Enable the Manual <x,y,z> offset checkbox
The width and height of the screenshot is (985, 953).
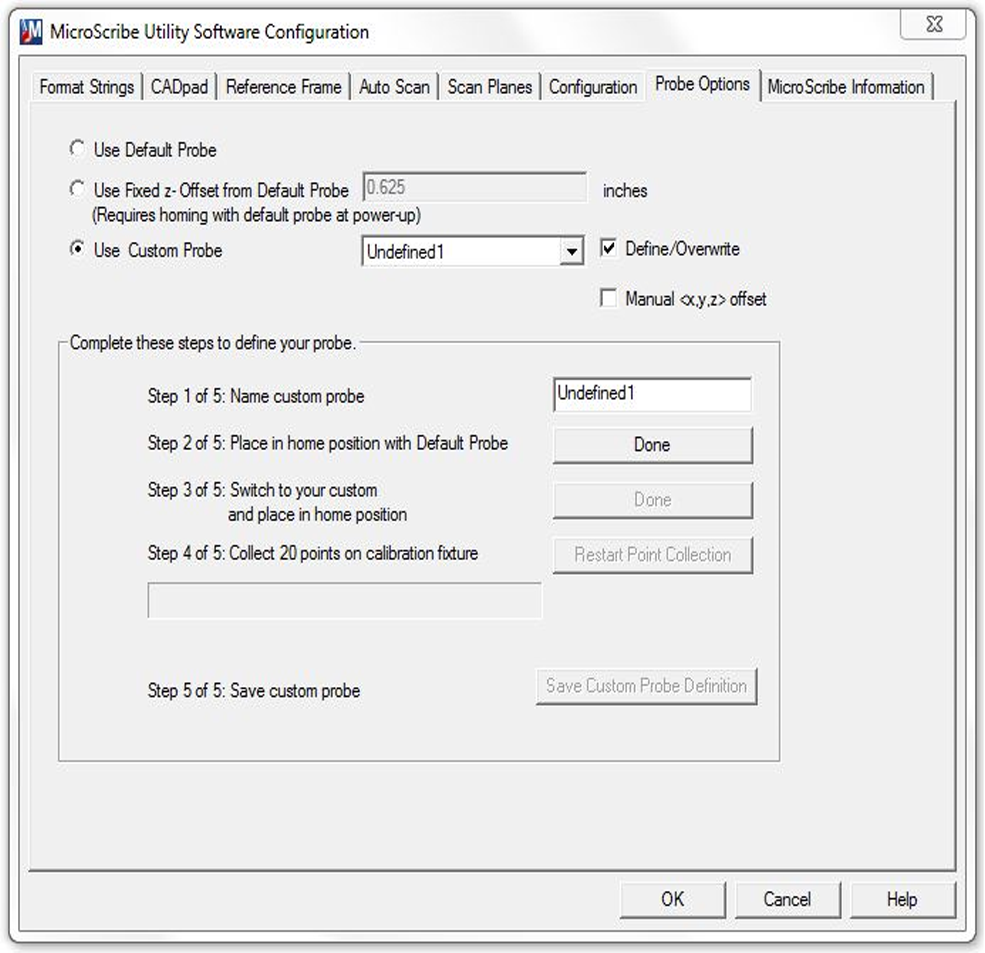pos(608,298)
